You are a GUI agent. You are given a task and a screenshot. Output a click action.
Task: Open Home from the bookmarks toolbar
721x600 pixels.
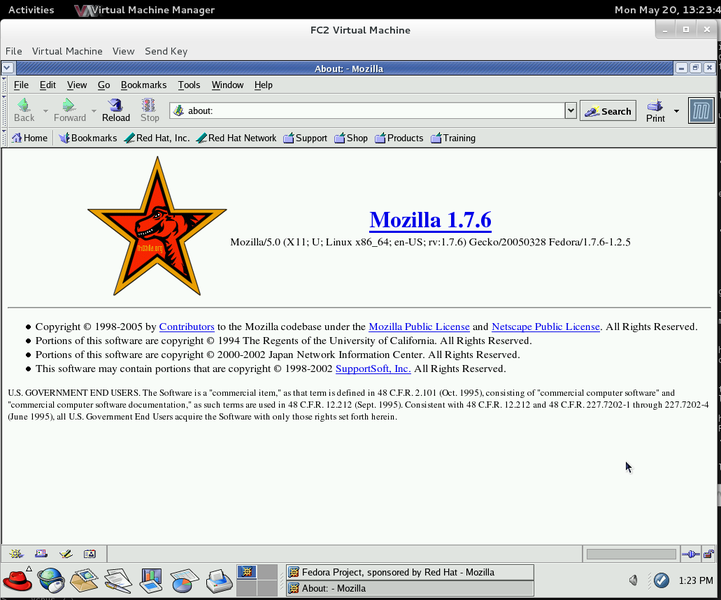[x=29, y=138]
